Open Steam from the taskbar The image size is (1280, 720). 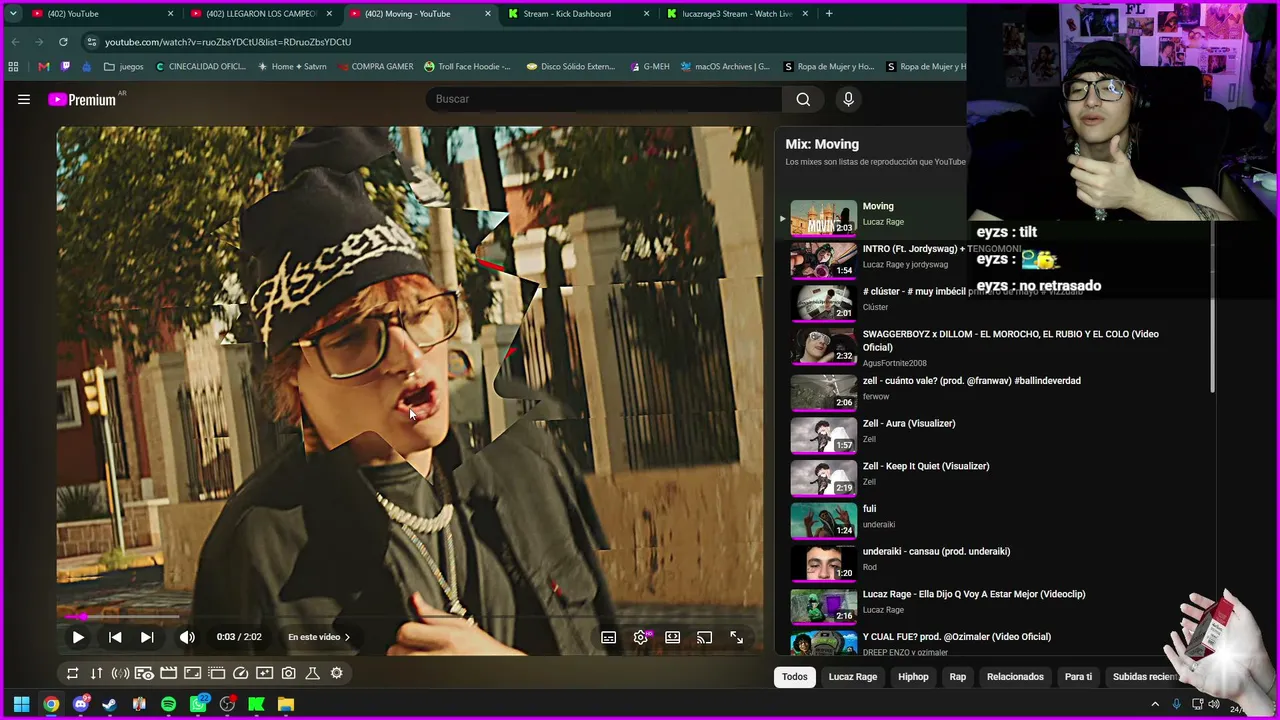click(x=109, y=704)
